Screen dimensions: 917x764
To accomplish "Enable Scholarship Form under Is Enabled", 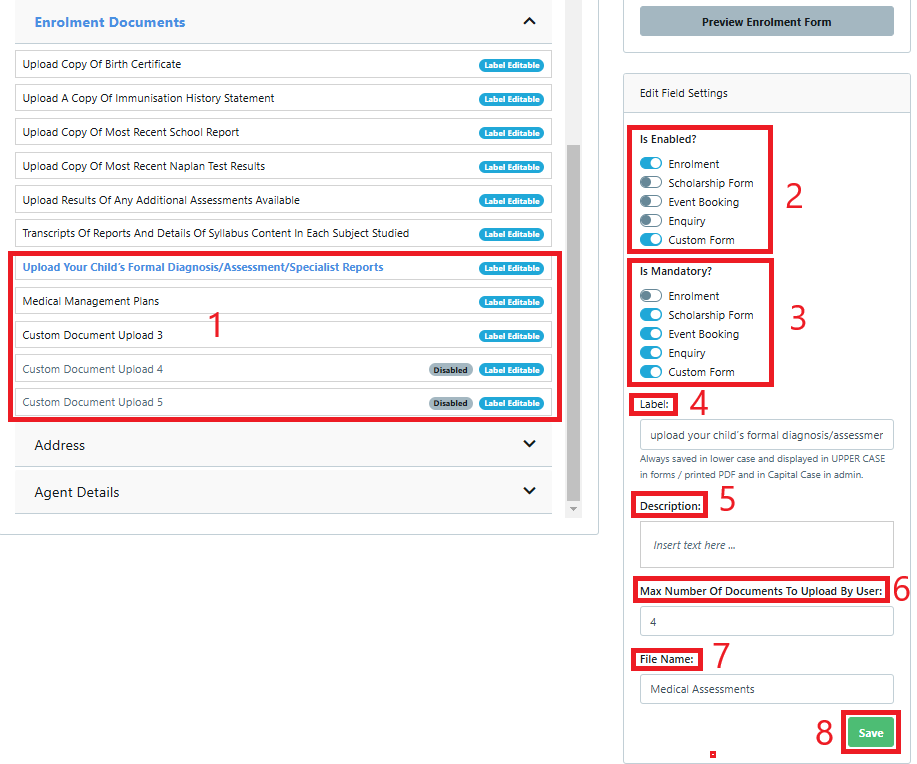I will click(650, 182).
